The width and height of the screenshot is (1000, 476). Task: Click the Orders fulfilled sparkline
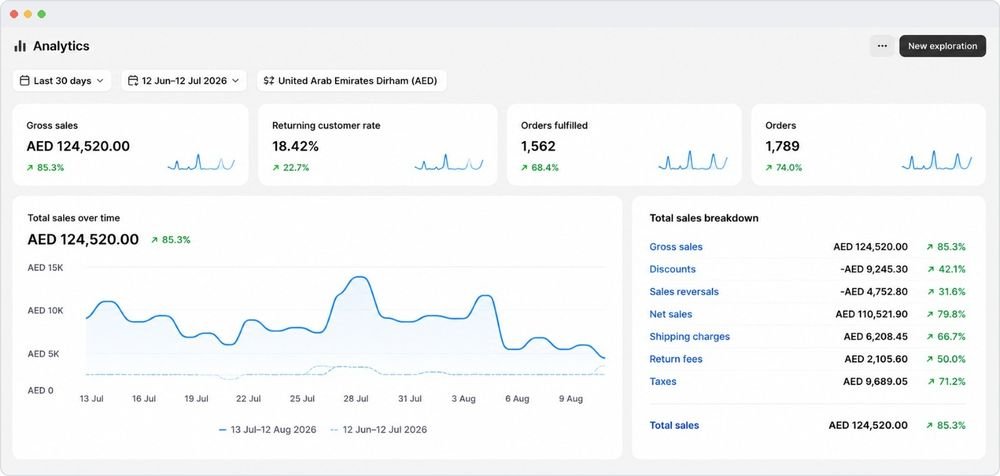click(693, 161)
